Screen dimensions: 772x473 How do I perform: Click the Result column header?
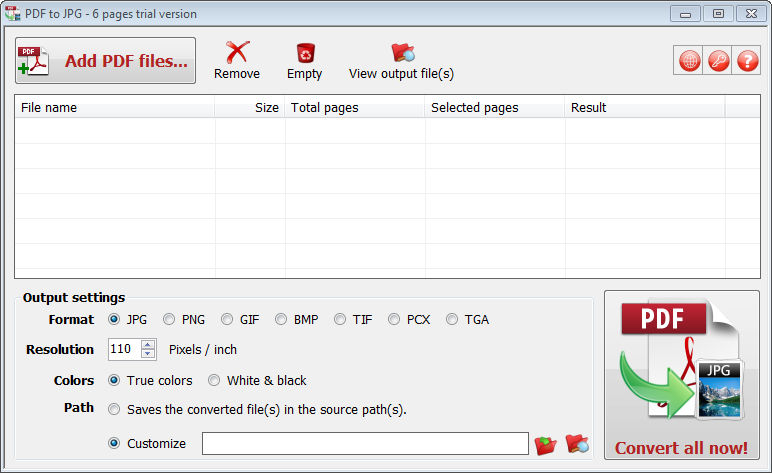645,107
